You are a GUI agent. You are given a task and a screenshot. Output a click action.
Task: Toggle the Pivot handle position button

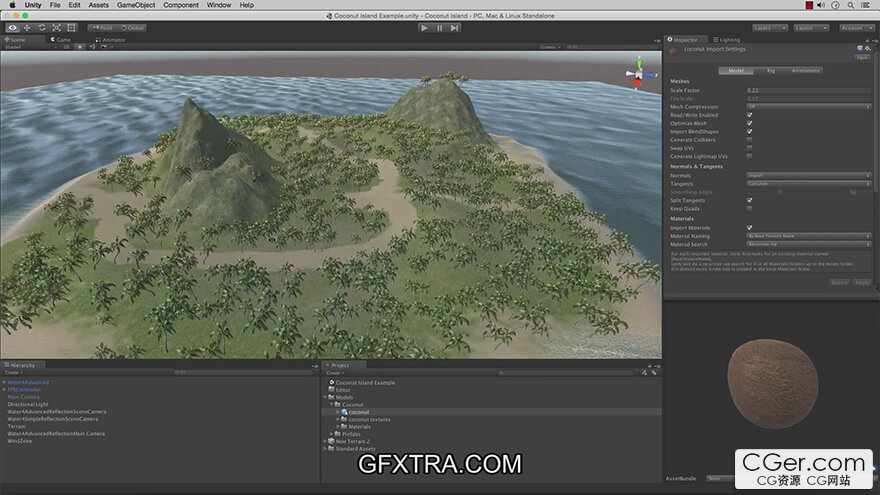click(x=100, y=28)
